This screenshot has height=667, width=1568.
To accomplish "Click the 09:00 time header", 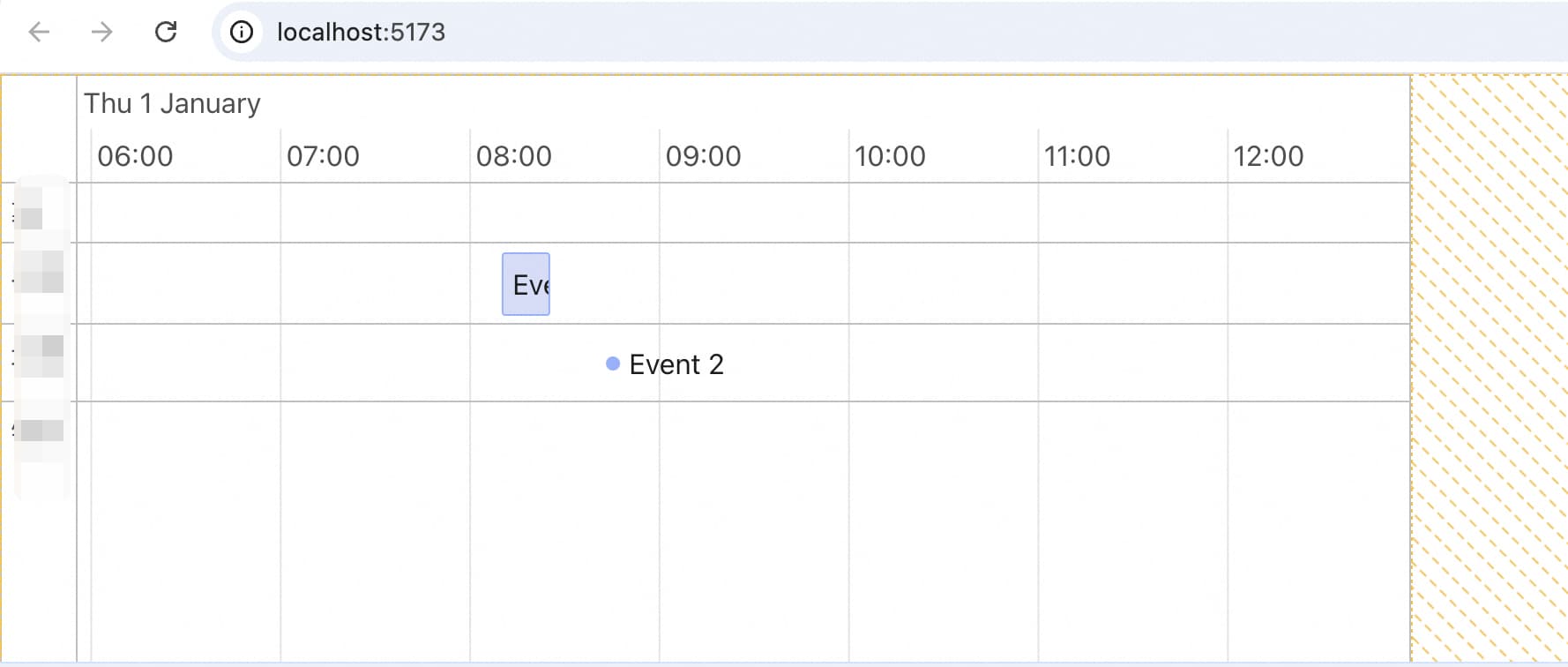I will (x=703, y=156).
